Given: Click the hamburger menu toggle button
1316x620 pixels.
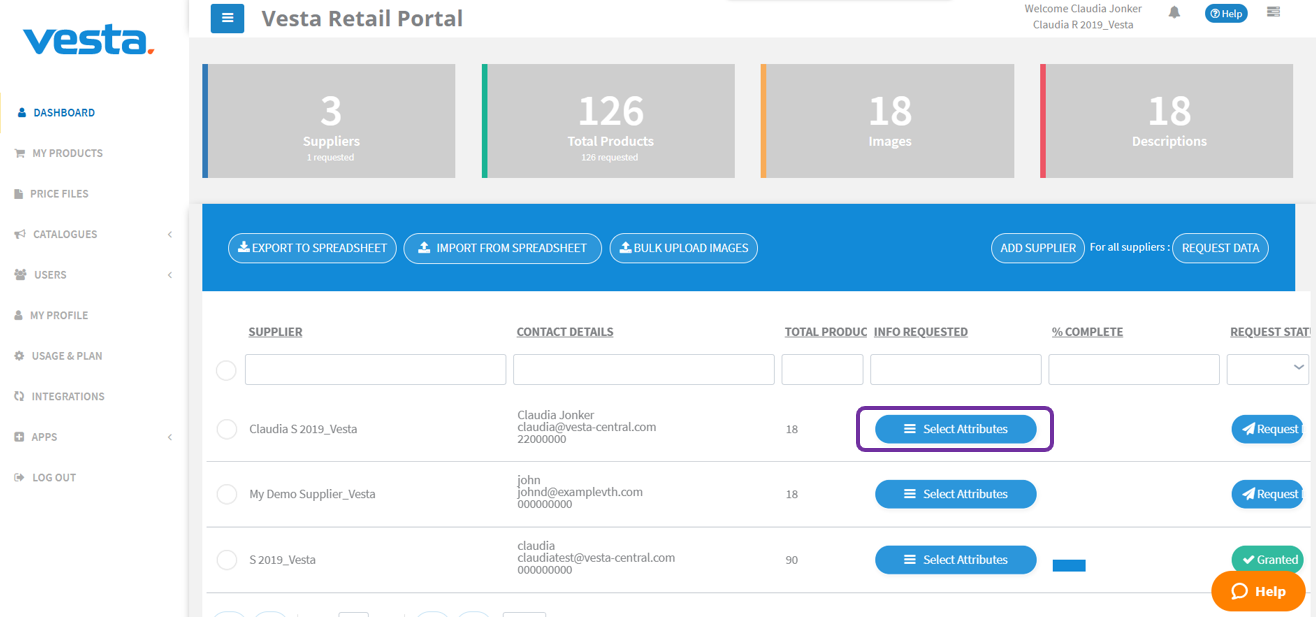Looking at the screenshot, I should 227,18.
